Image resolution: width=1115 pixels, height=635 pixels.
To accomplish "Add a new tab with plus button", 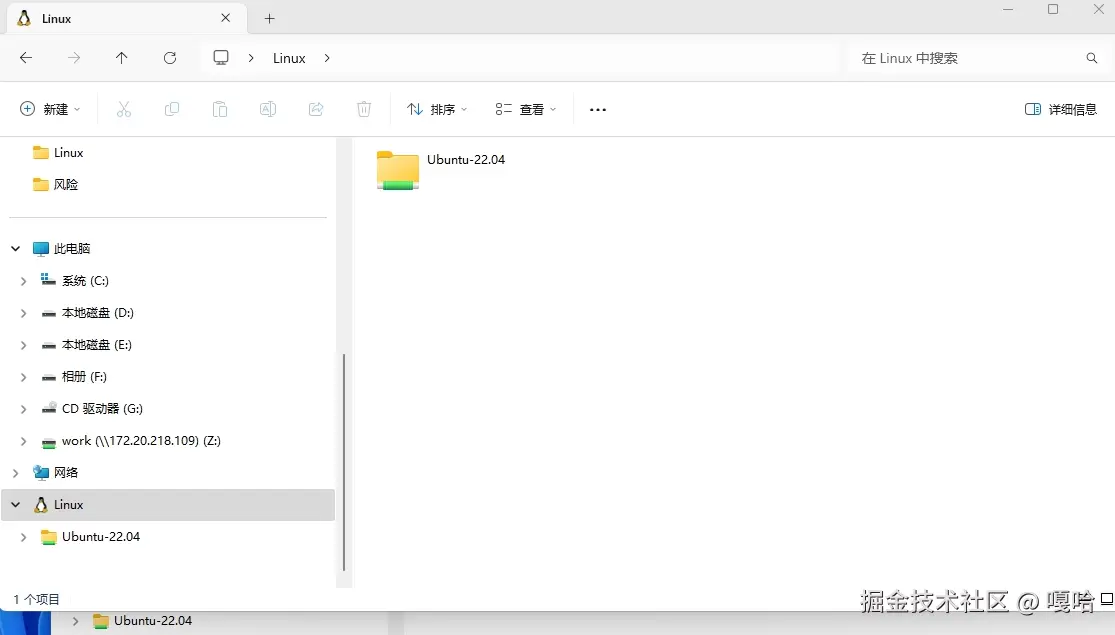I will tap(270, 18).
